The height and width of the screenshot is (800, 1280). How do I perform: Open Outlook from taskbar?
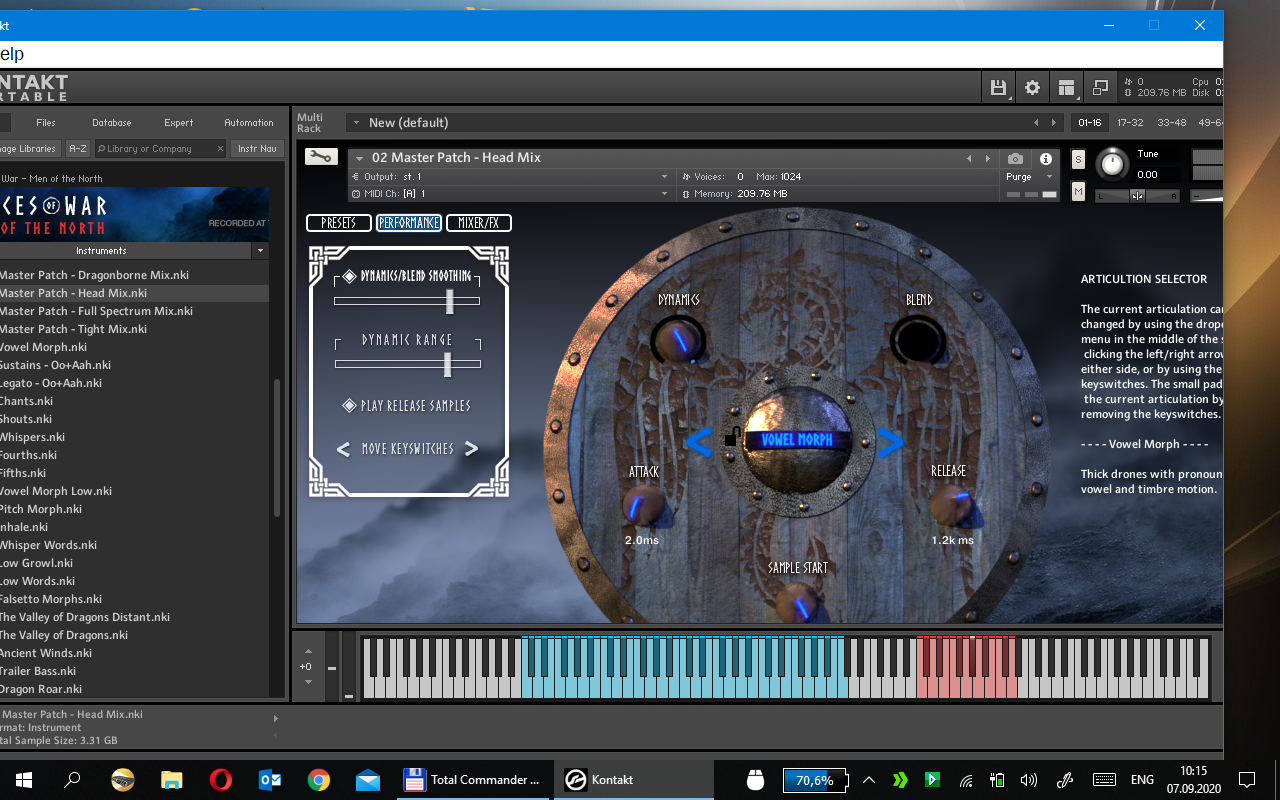click(x=270, y=780)
